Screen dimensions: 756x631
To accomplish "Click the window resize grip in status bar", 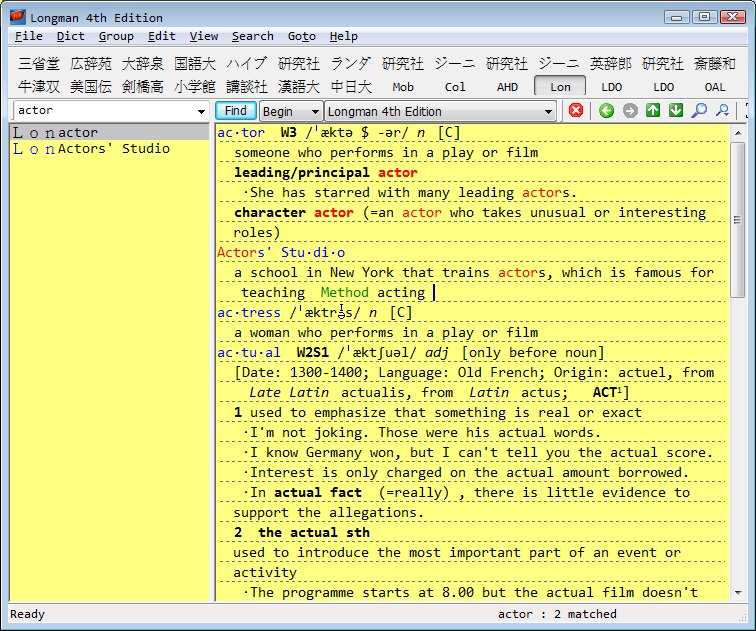I will [741, 617].
